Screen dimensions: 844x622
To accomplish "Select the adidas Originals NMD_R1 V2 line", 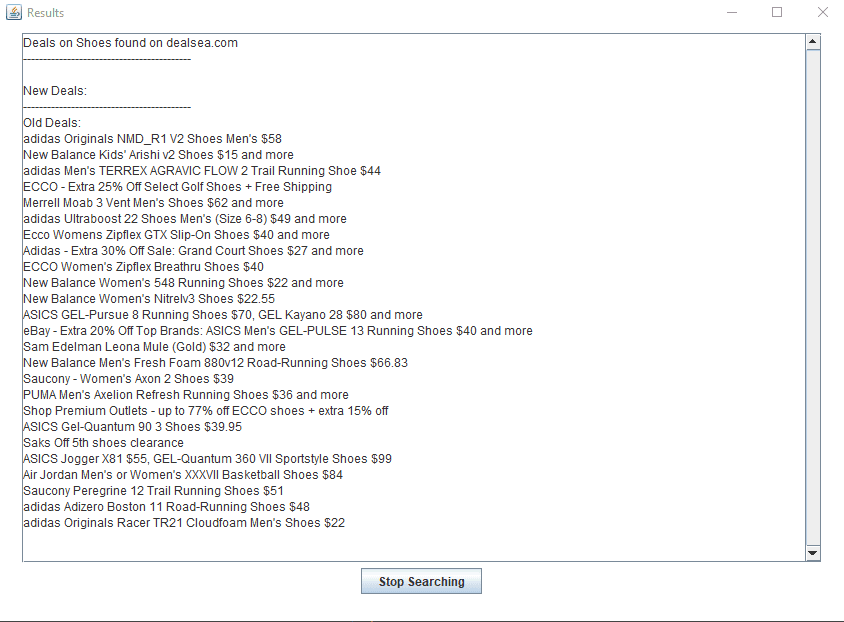I will [x=152, y=139].
